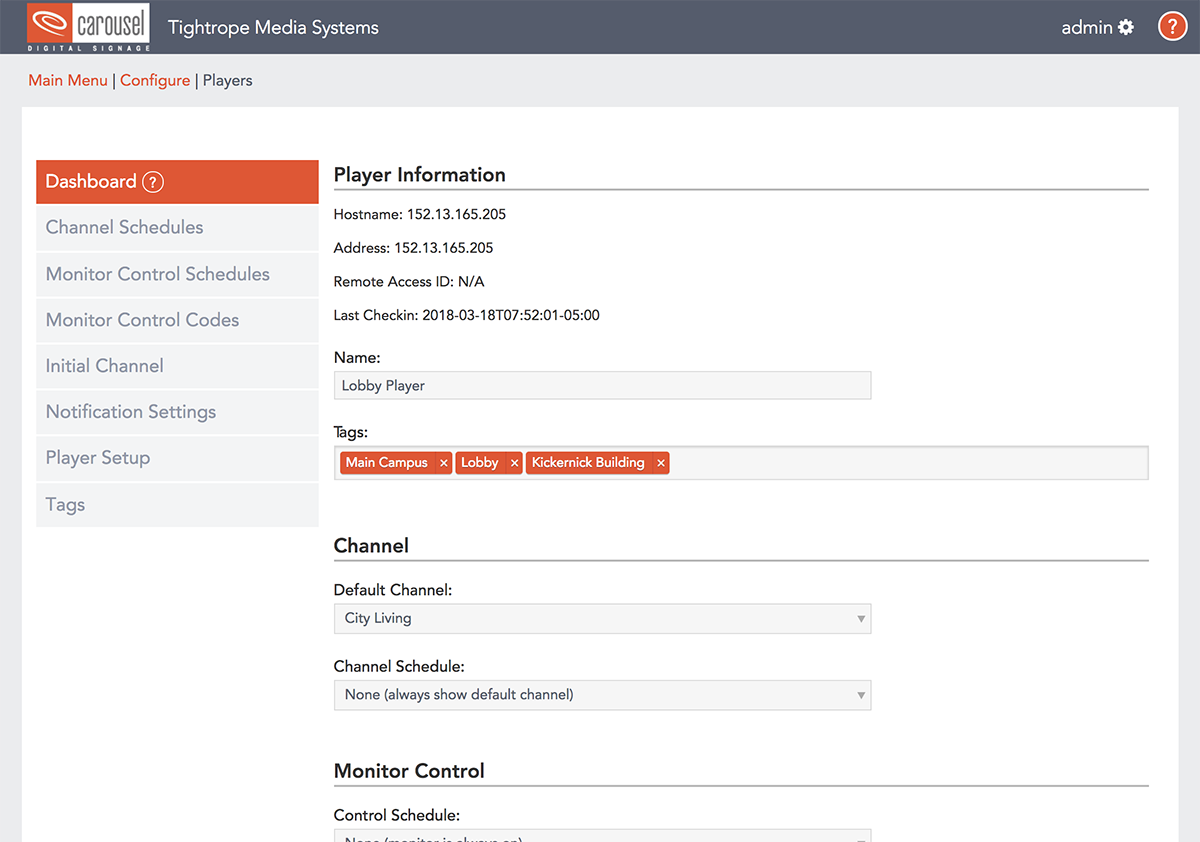Switch to the Notification Settings section
The image size is (1200, 842).
pyautogui.click(x=130, y=412)
